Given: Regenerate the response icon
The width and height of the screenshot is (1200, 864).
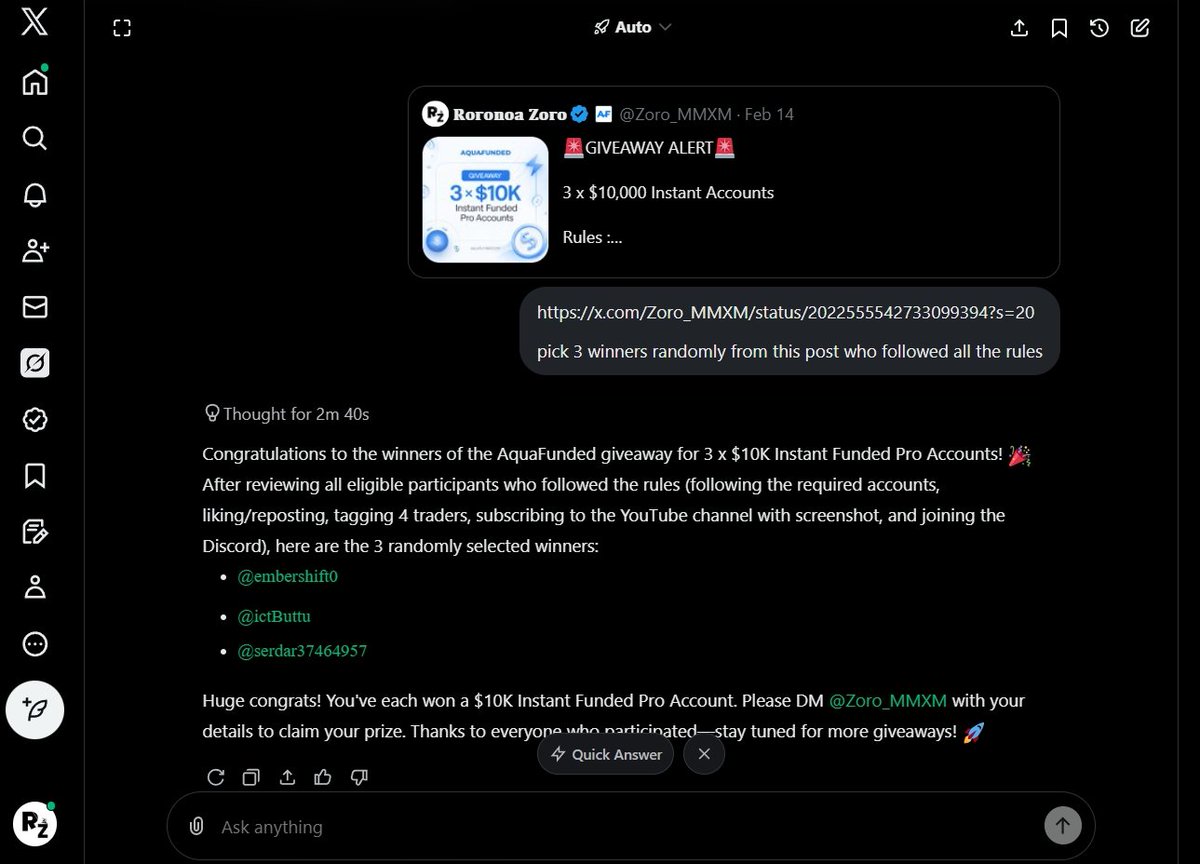Looking at the screenshot, I should (x=215, y=777).
